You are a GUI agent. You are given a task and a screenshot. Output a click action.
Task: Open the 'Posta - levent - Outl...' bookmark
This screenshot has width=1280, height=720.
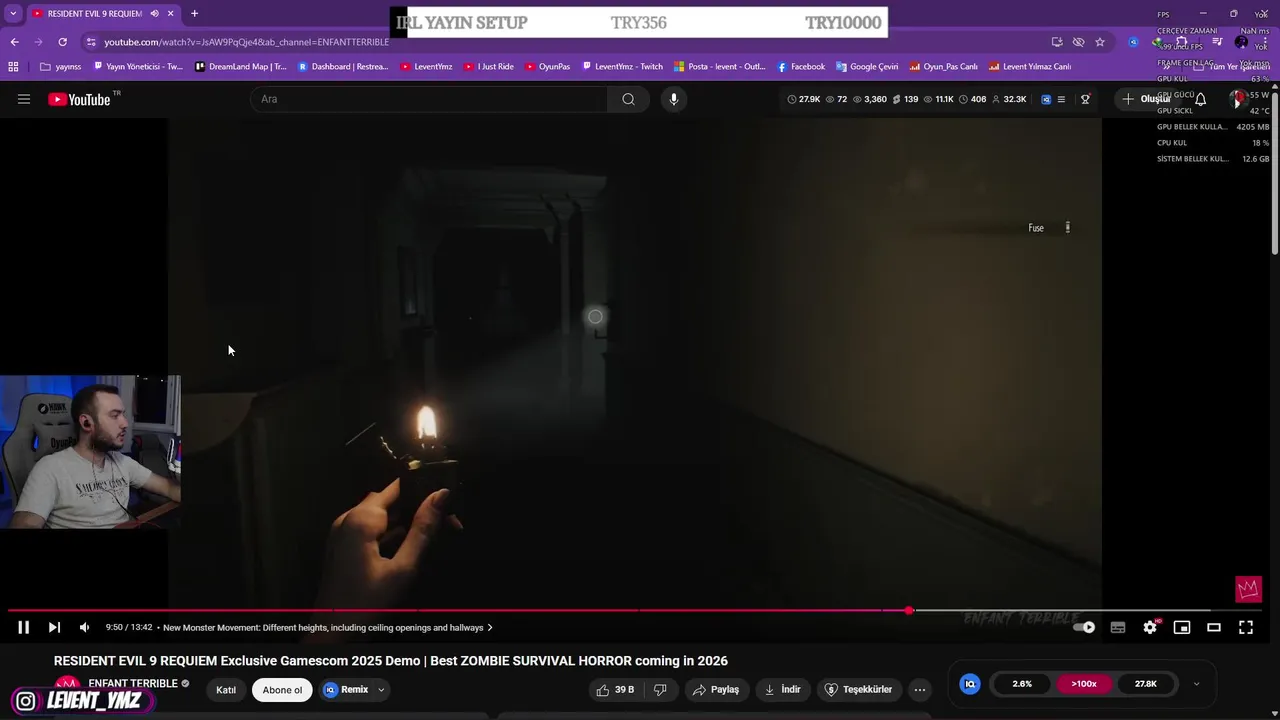tap(720, 67)
